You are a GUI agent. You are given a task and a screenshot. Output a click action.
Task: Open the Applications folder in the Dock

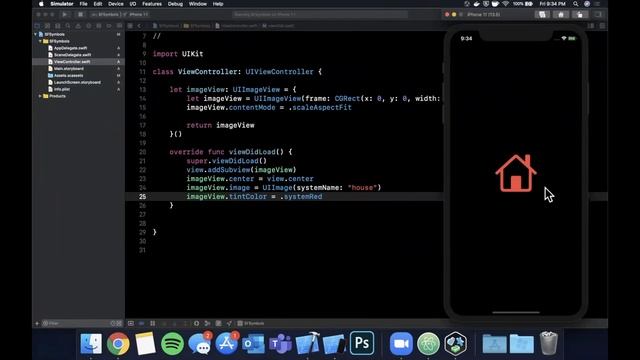494,343
